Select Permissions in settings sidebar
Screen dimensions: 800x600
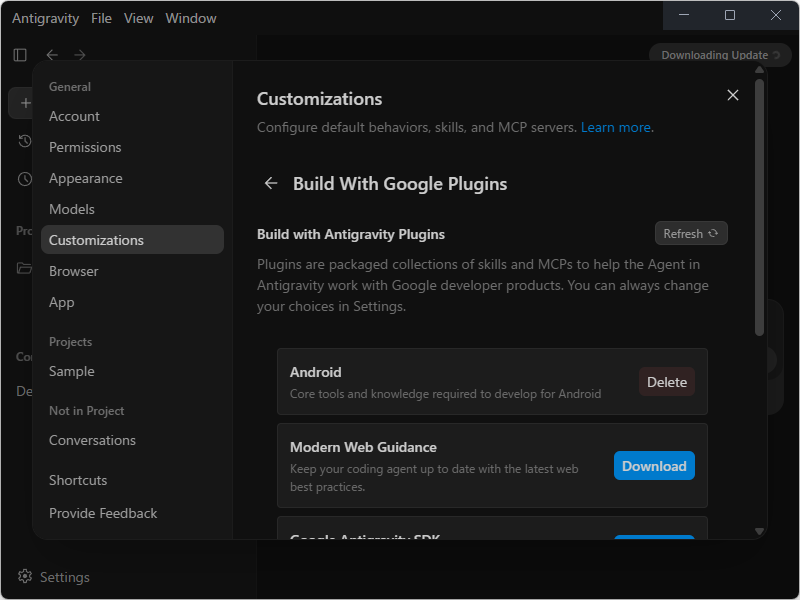(132, 147)
